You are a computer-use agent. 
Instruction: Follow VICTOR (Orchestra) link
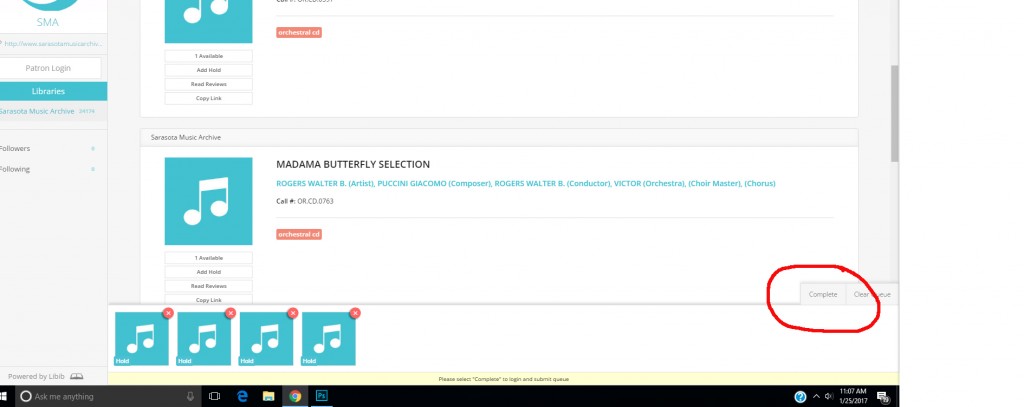648,184
